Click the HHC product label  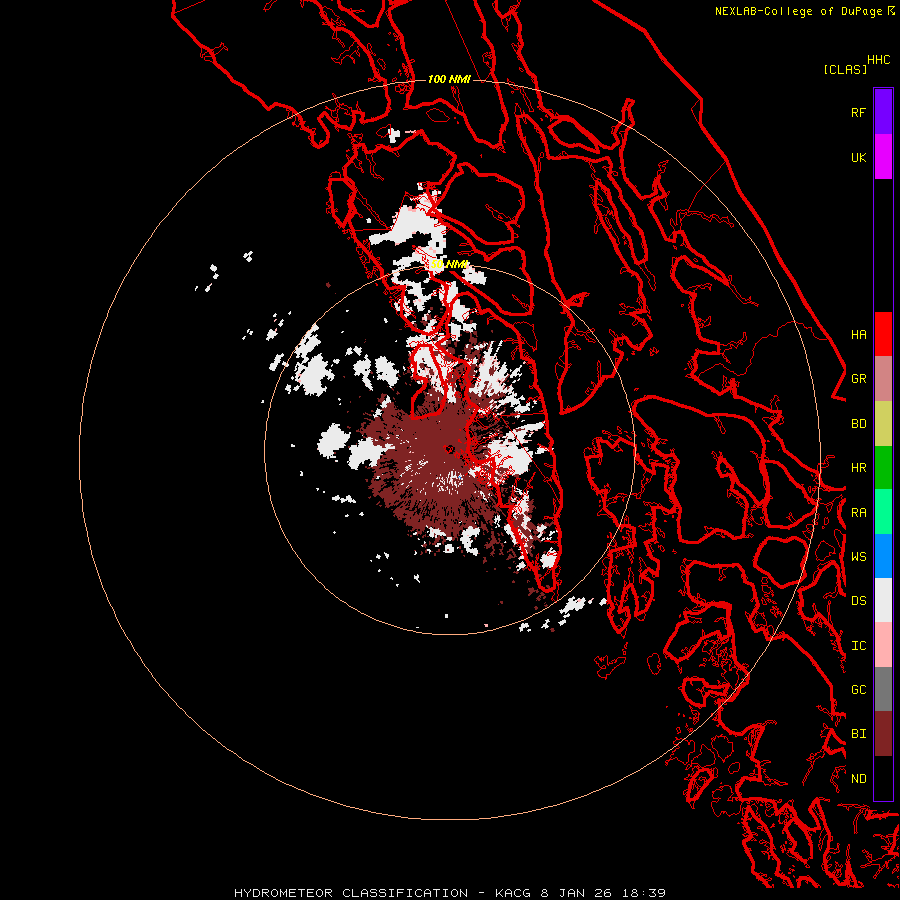tap(878, 60)
